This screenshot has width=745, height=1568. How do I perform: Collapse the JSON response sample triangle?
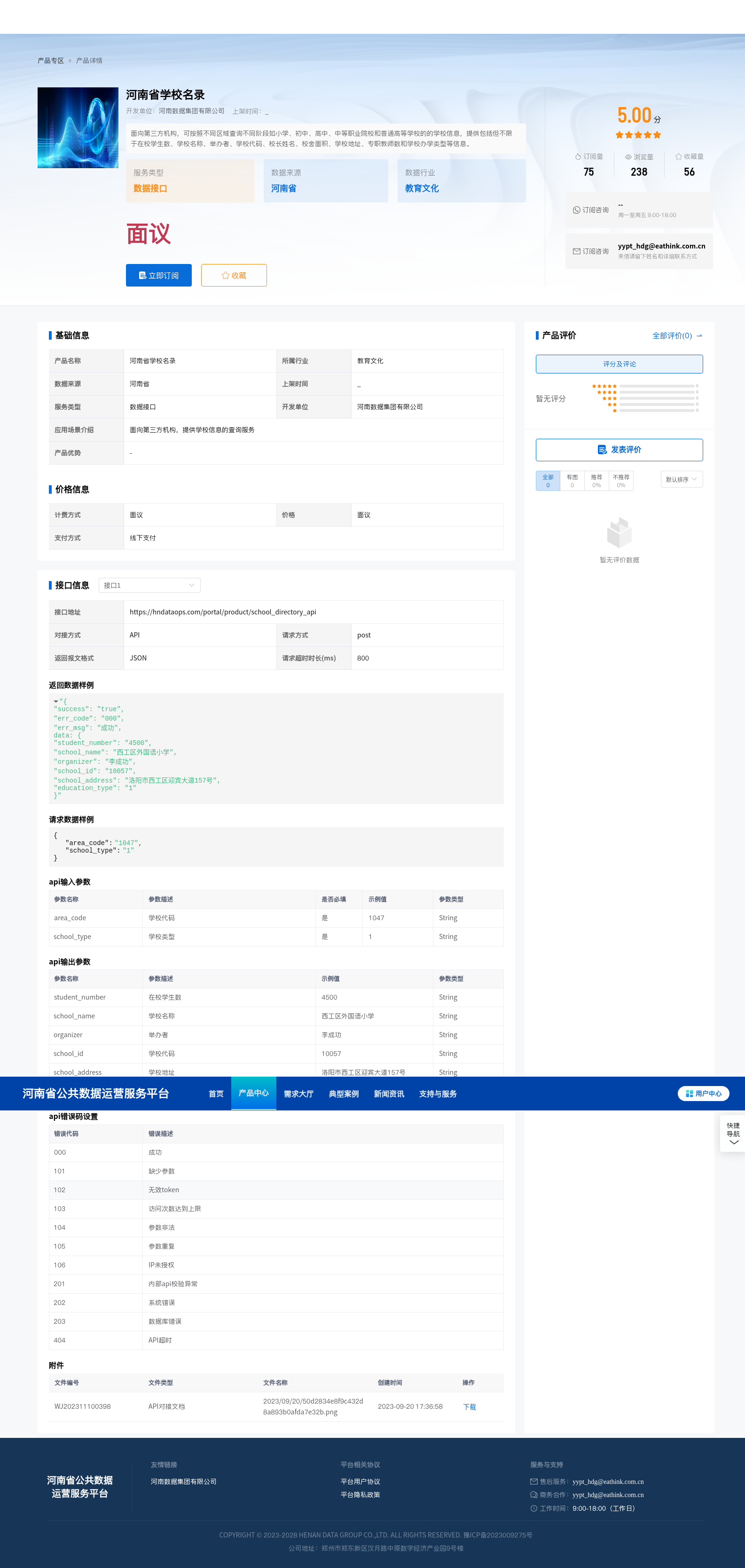(x=56, y=701)
